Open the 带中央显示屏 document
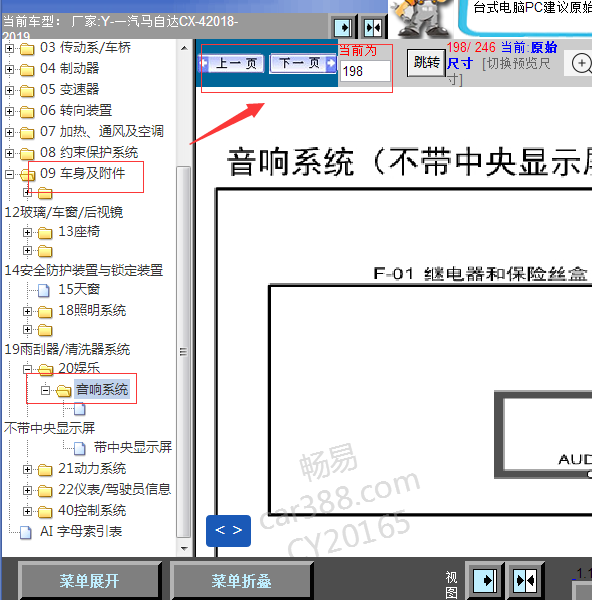592x600 pixels. 133,447
